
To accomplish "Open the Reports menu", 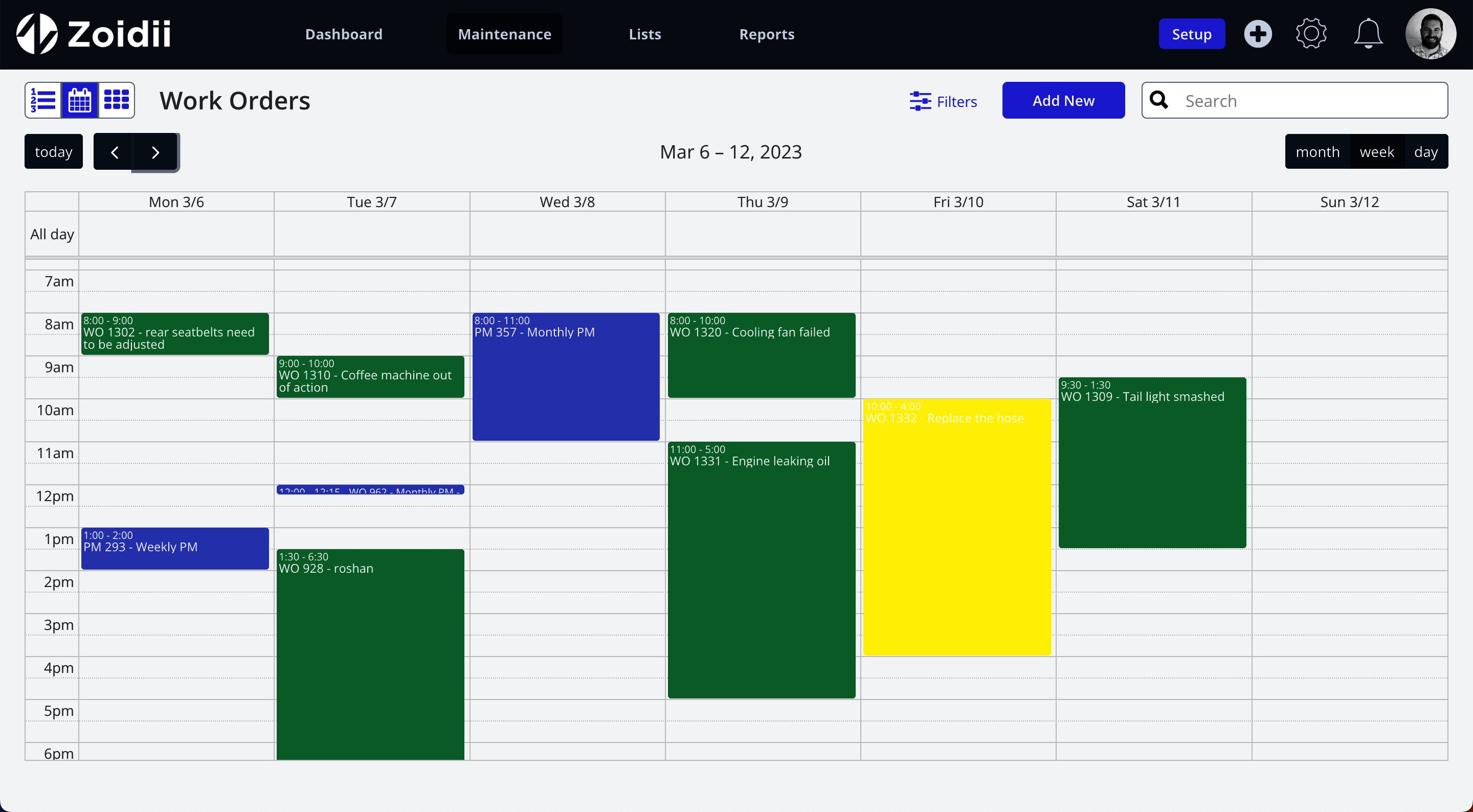I will pos(766,34).
